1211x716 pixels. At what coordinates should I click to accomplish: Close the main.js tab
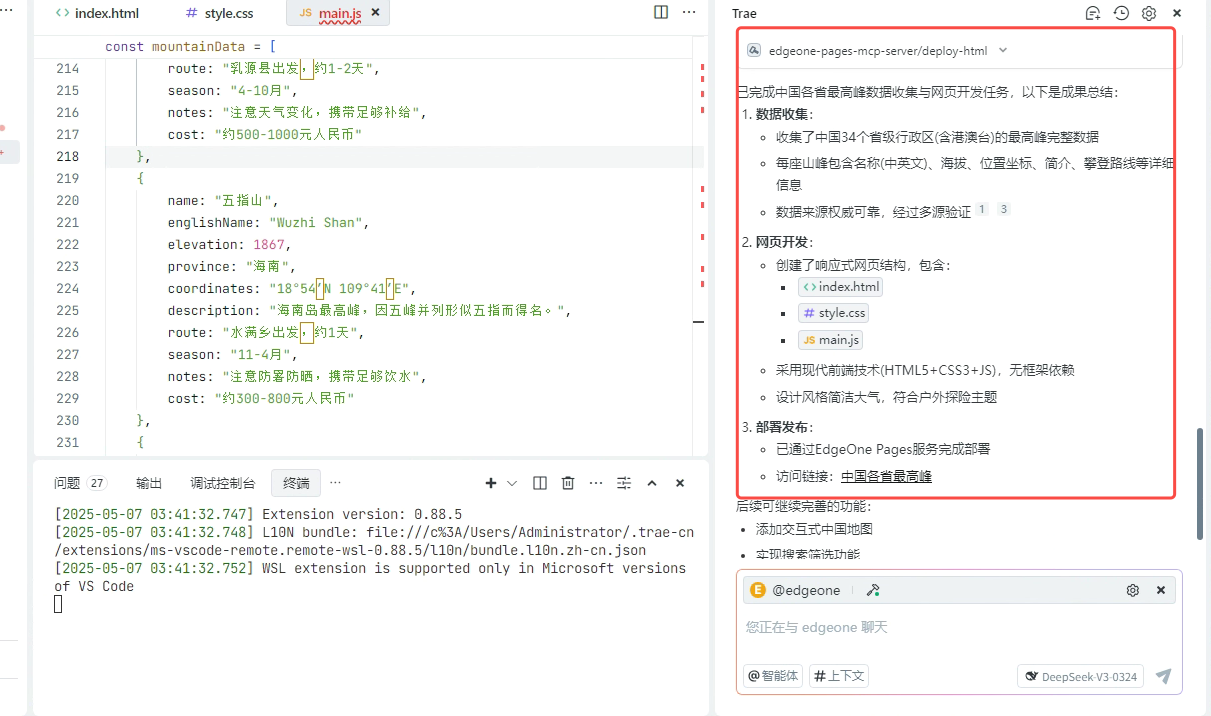(x=375, y=13)
